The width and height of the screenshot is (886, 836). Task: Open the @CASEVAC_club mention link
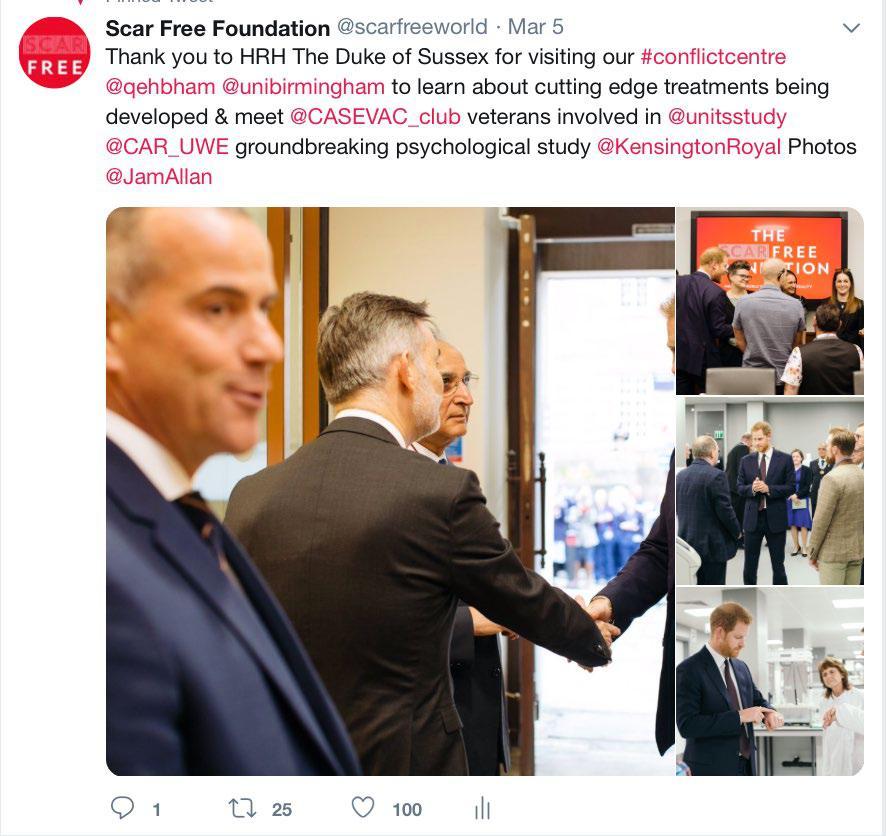point(375,117)
